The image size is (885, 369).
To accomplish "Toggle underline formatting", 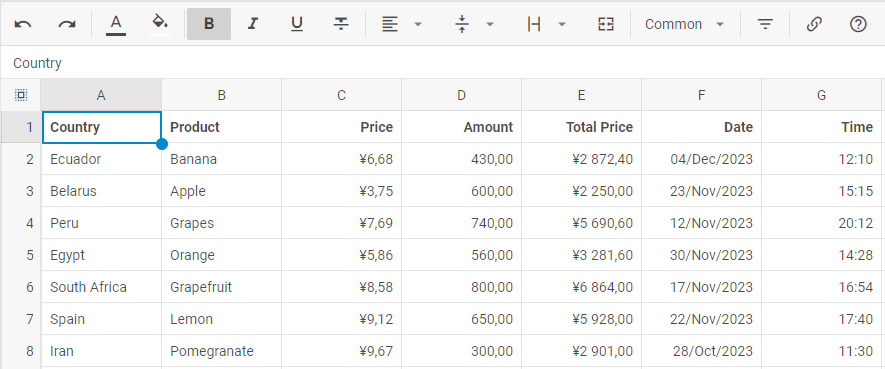I will coord(297,24).
